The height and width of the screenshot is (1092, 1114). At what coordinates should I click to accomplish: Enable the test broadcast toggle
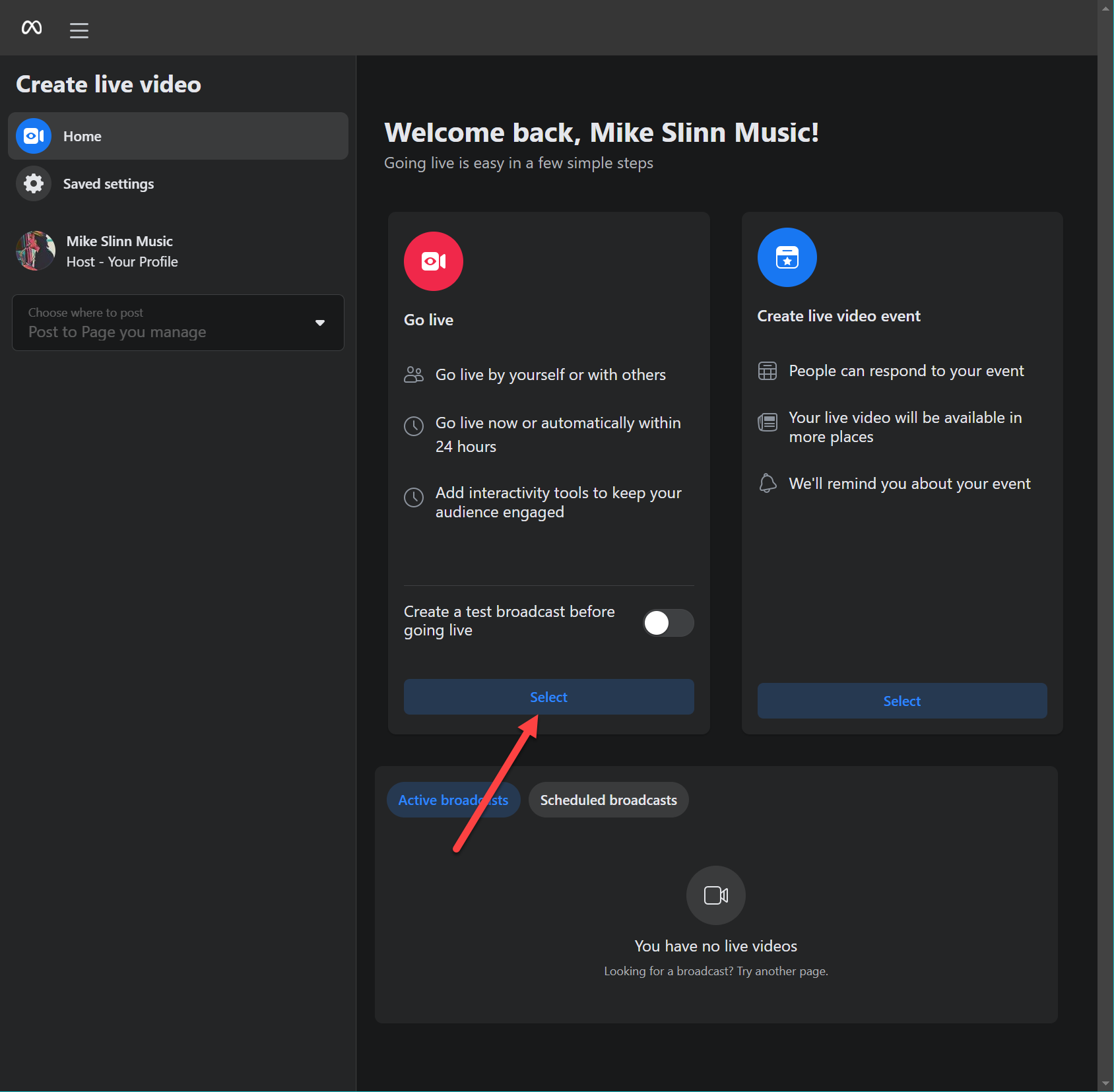point(668,623)
